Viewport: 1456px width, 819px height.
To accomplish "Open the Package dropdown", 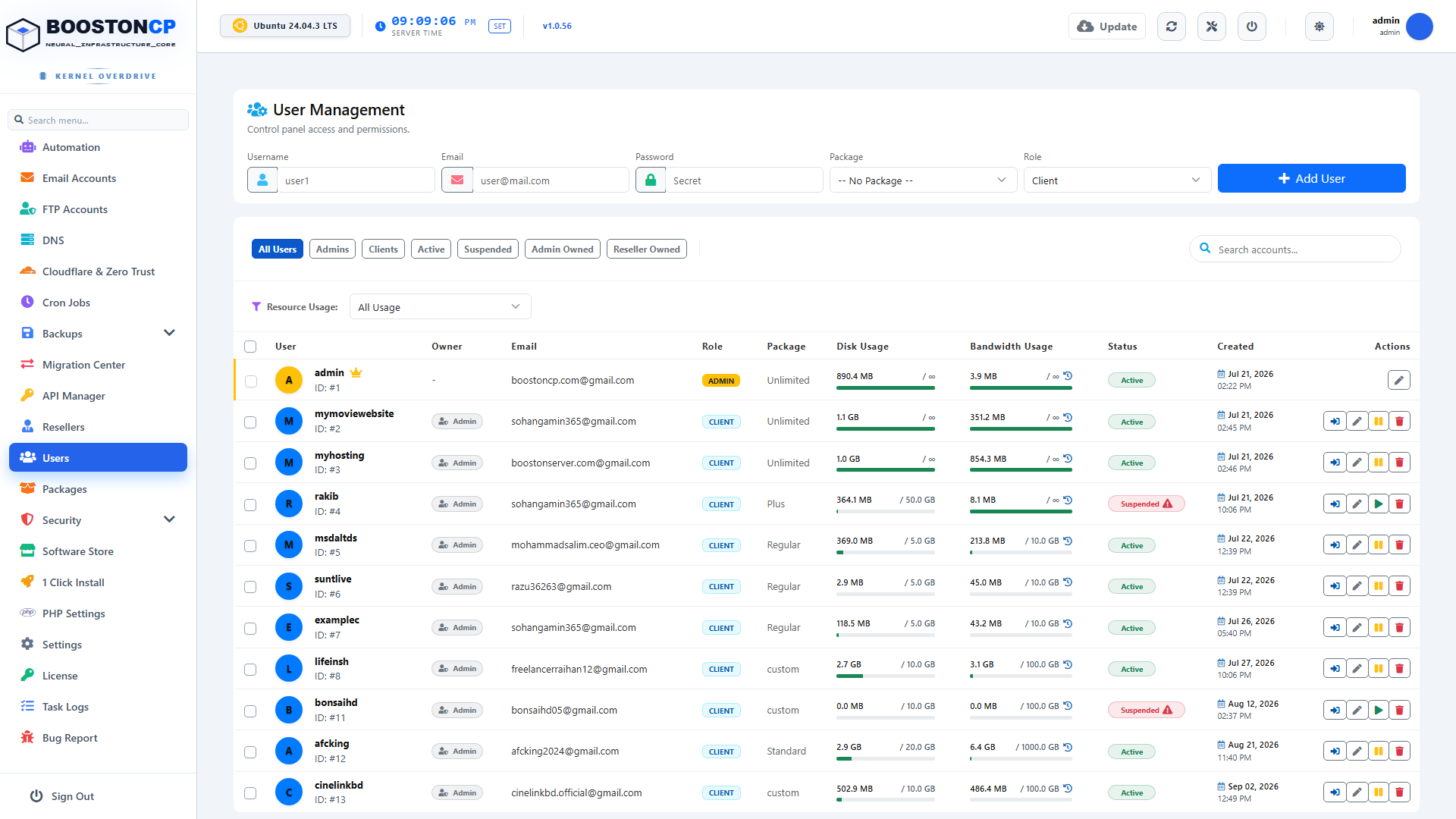I will coord(923,180).
